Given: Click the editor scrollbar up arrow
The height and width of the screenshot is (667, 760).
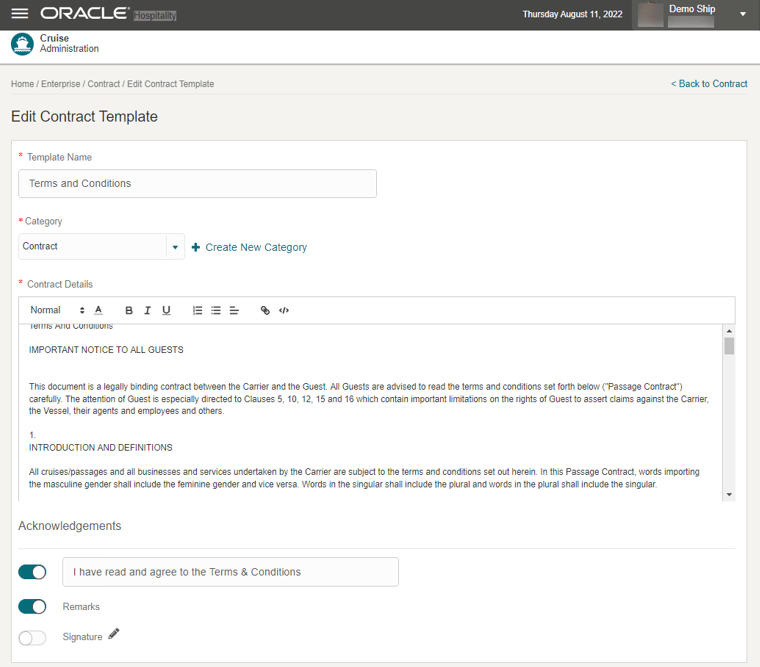Looking at the screenshot, I should (729, 331).
